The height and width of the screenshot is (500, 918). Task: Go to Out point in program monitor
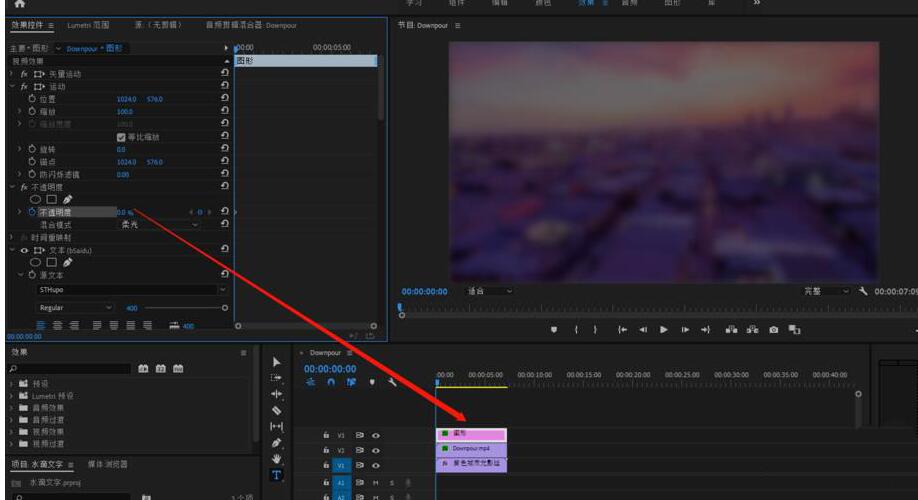coord(705,330)
